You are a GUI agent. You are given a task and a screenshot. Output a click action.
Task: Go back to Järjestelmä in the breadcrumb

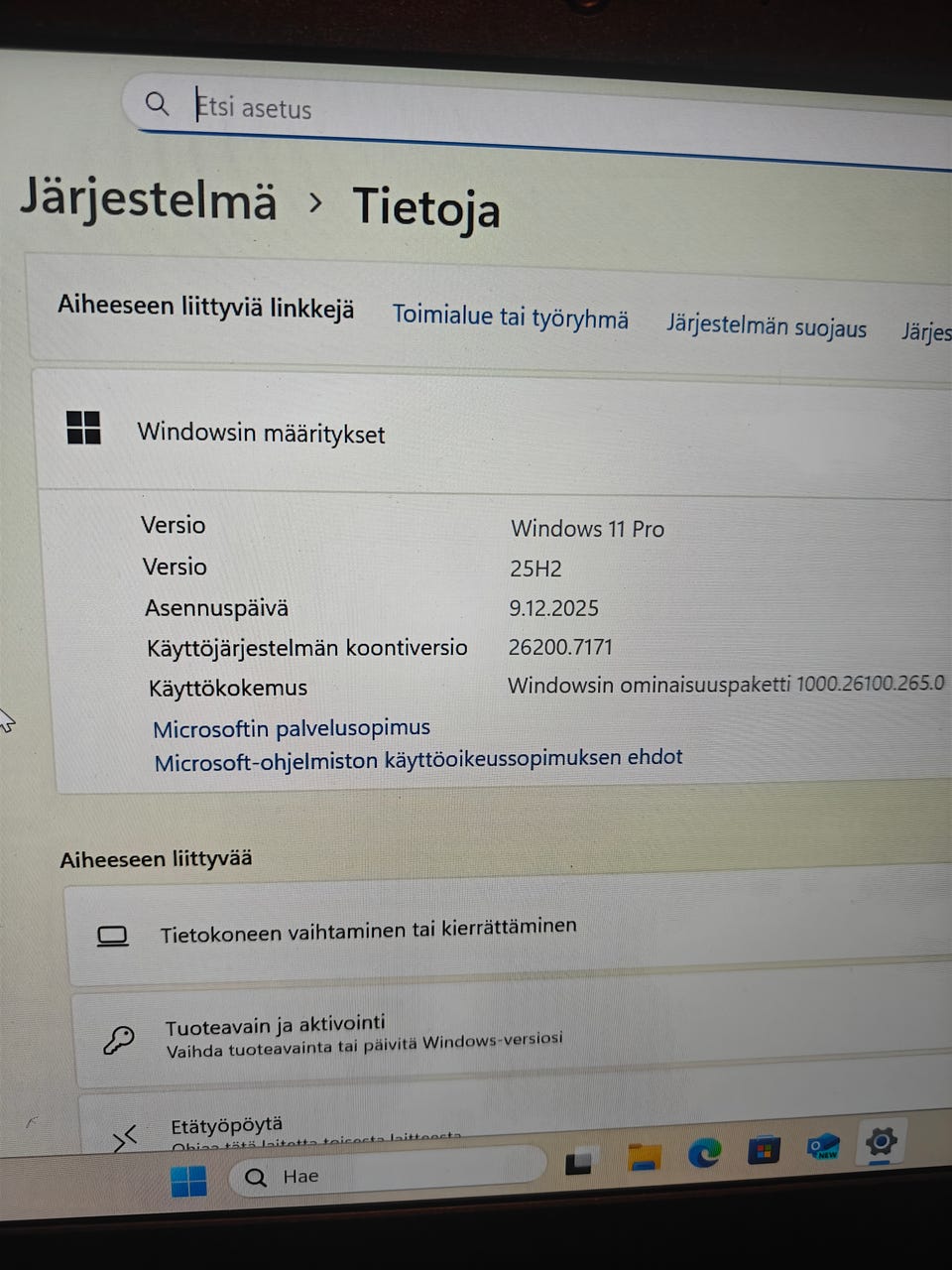(149, 199)
